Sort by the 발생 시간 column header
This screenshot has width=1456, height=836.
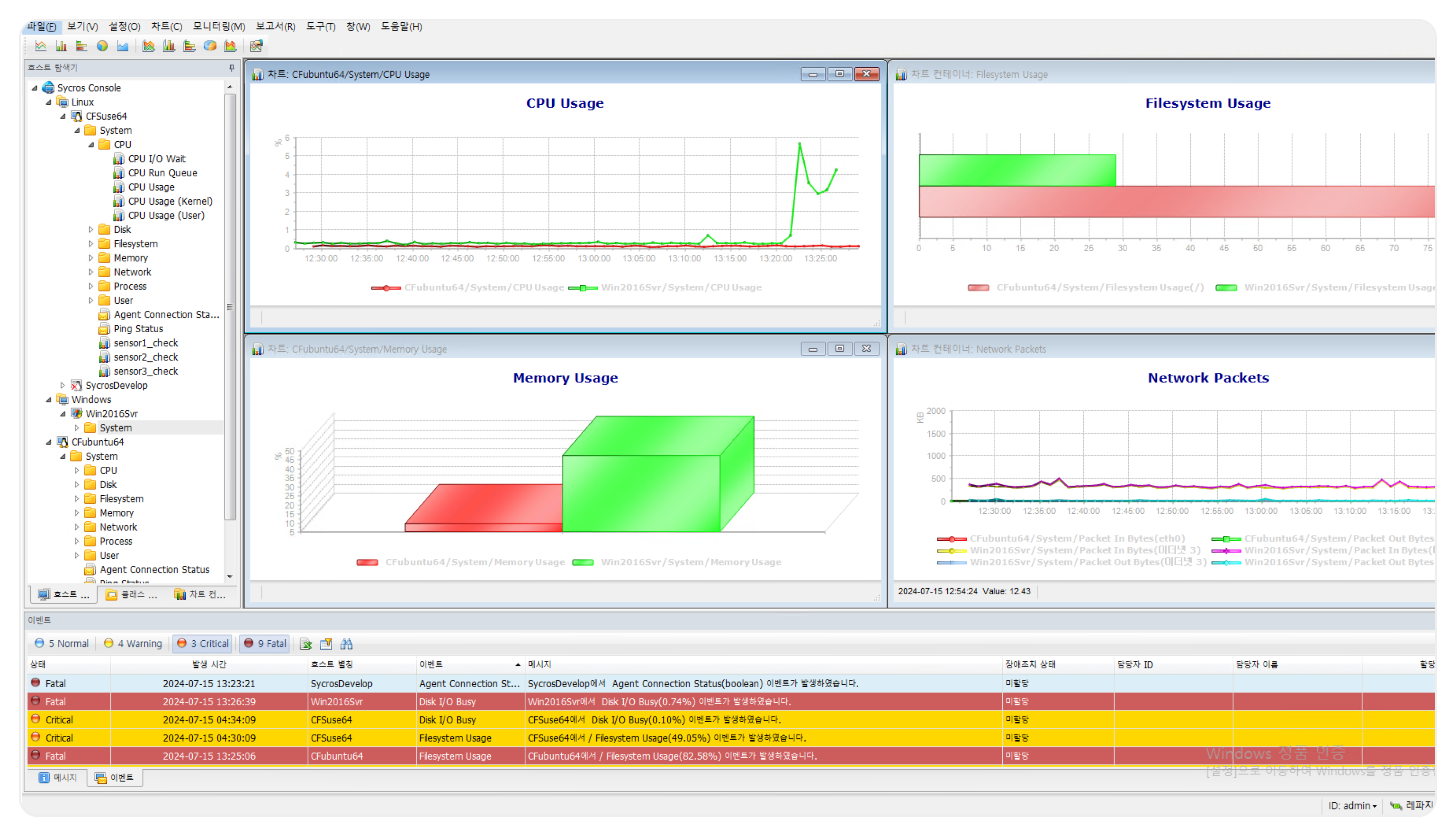tap(209, 664)
